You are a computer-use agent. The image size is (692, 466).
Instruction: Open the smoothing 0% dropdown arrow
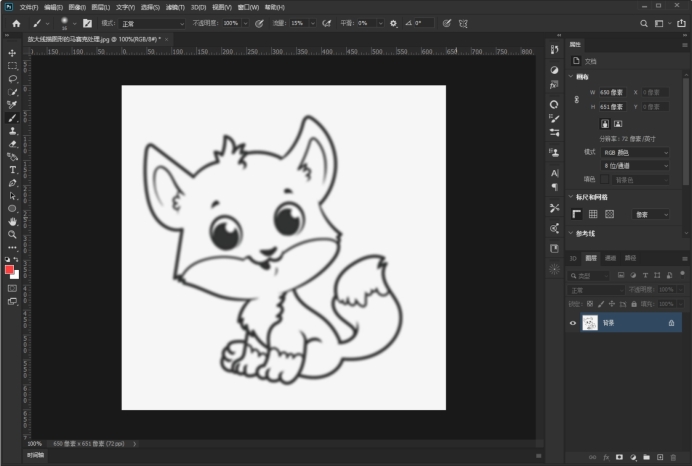click(x=380, y=23)
